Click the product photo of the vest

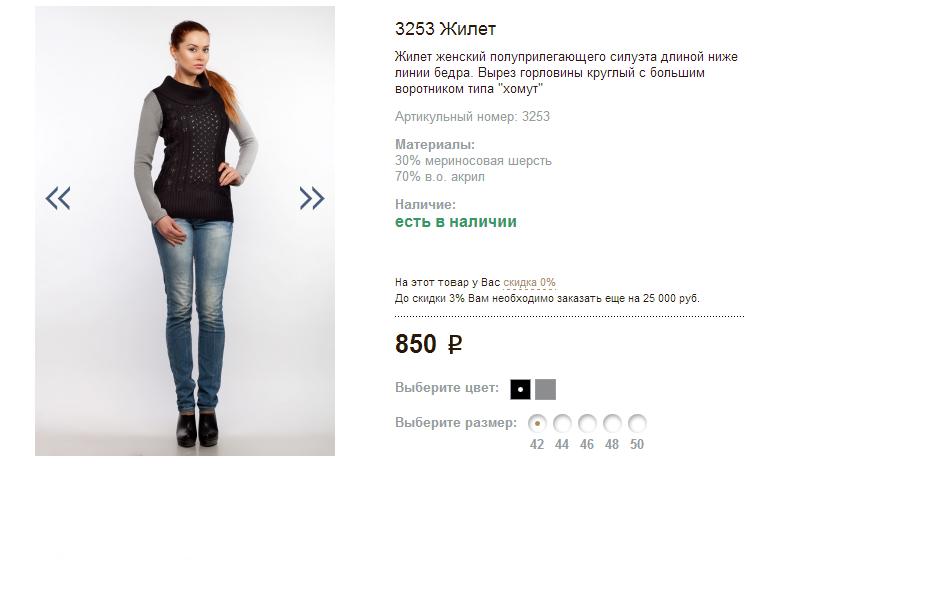(x=185, y=231)
